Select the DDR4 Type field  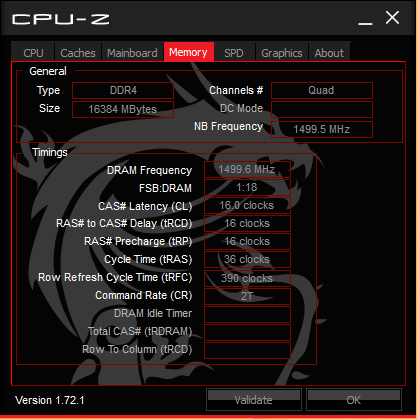click(x=123, y=90)
